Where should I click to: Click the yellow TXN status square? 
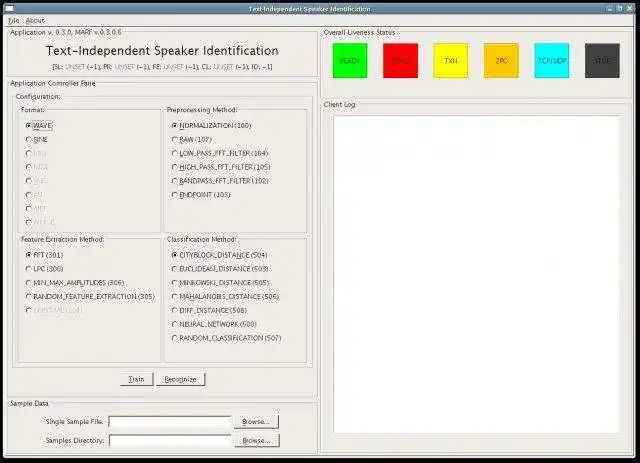pyautogui.click(x=451, y=60)
